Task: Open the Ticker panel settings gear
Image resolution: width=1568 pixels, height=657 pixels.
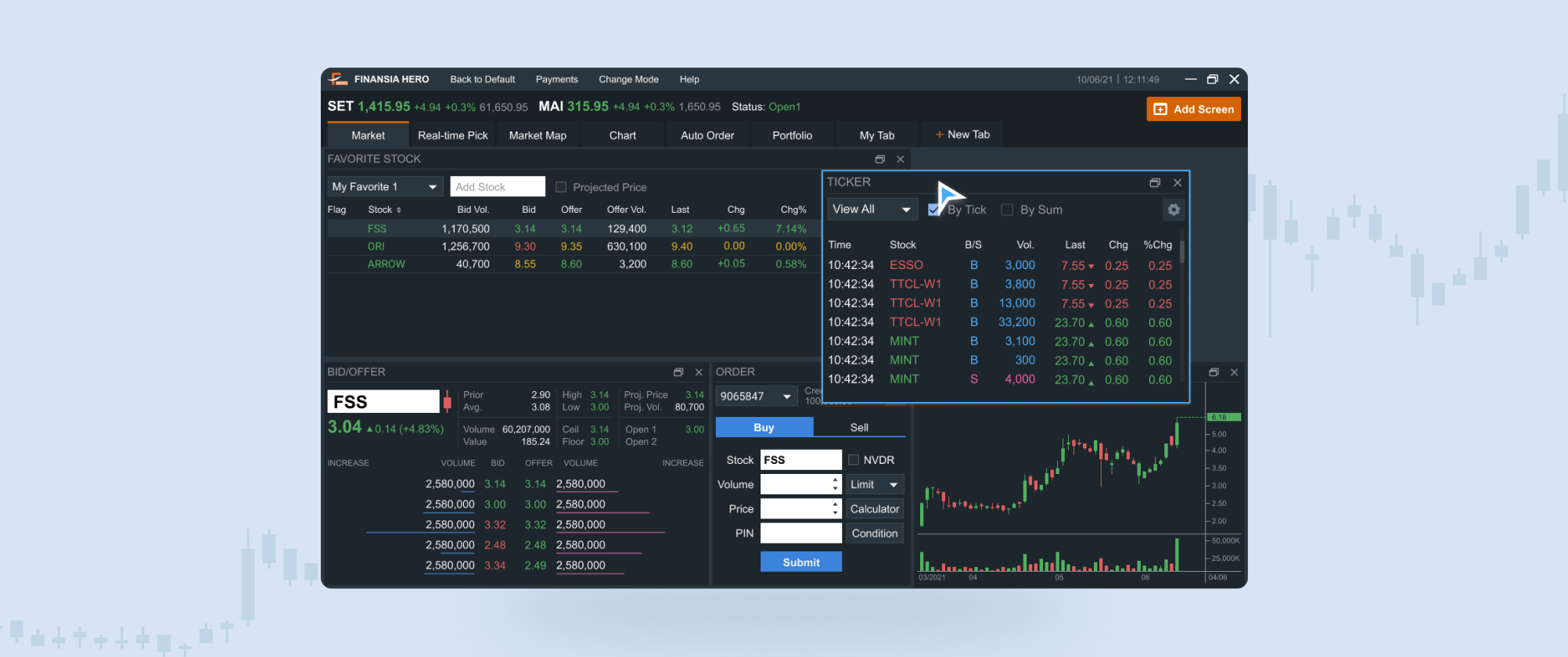Action: [x=1173, y=210]
